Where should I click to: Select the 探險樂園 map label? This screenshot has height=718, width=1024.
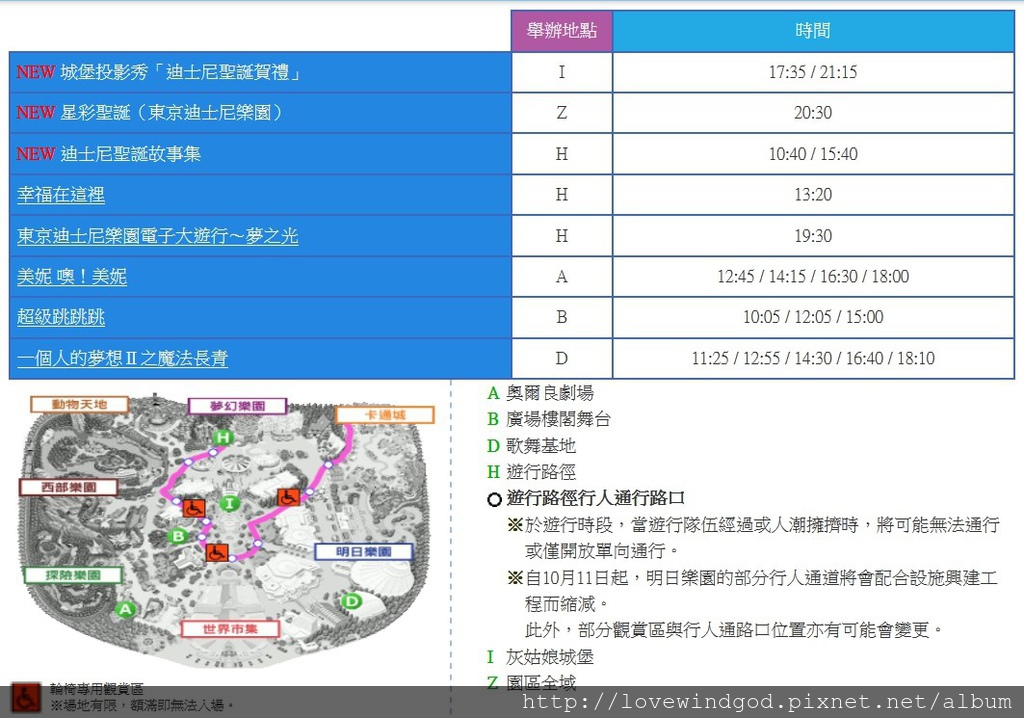[x=73, y=575]
